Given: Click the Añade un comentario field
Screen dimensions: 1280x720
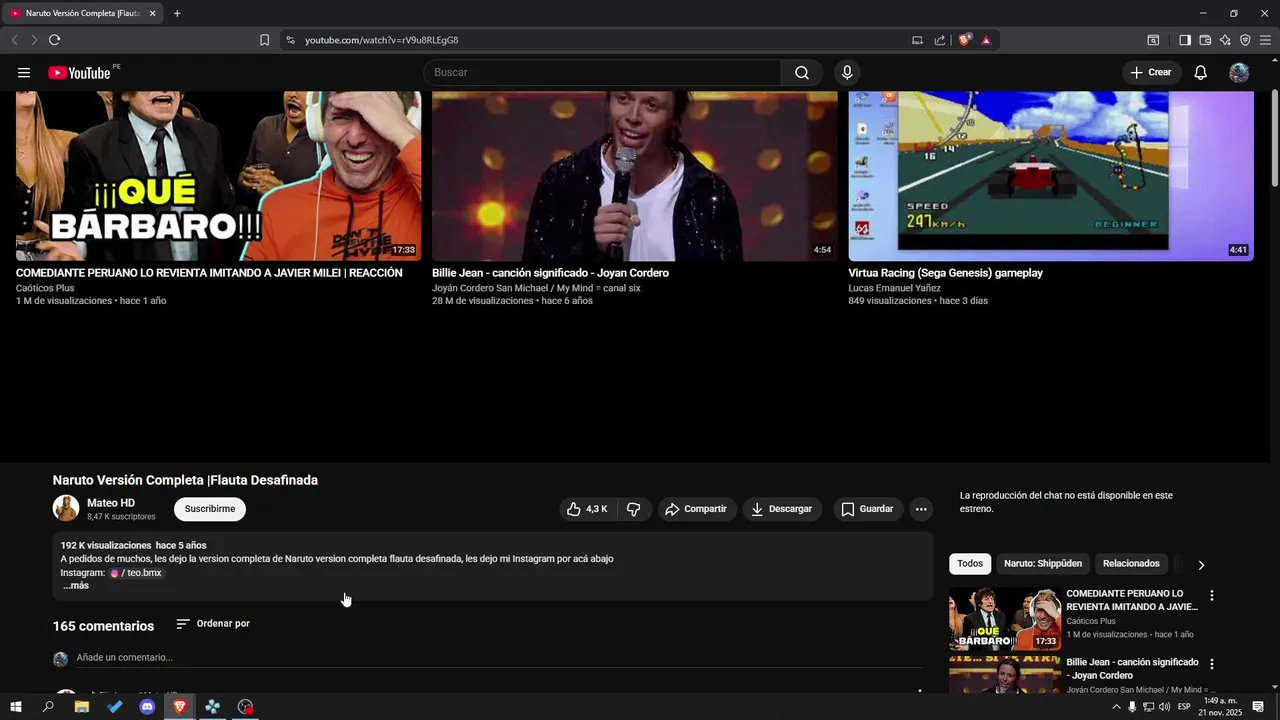Looking at the screenshot, I should (x=498, y=658).
